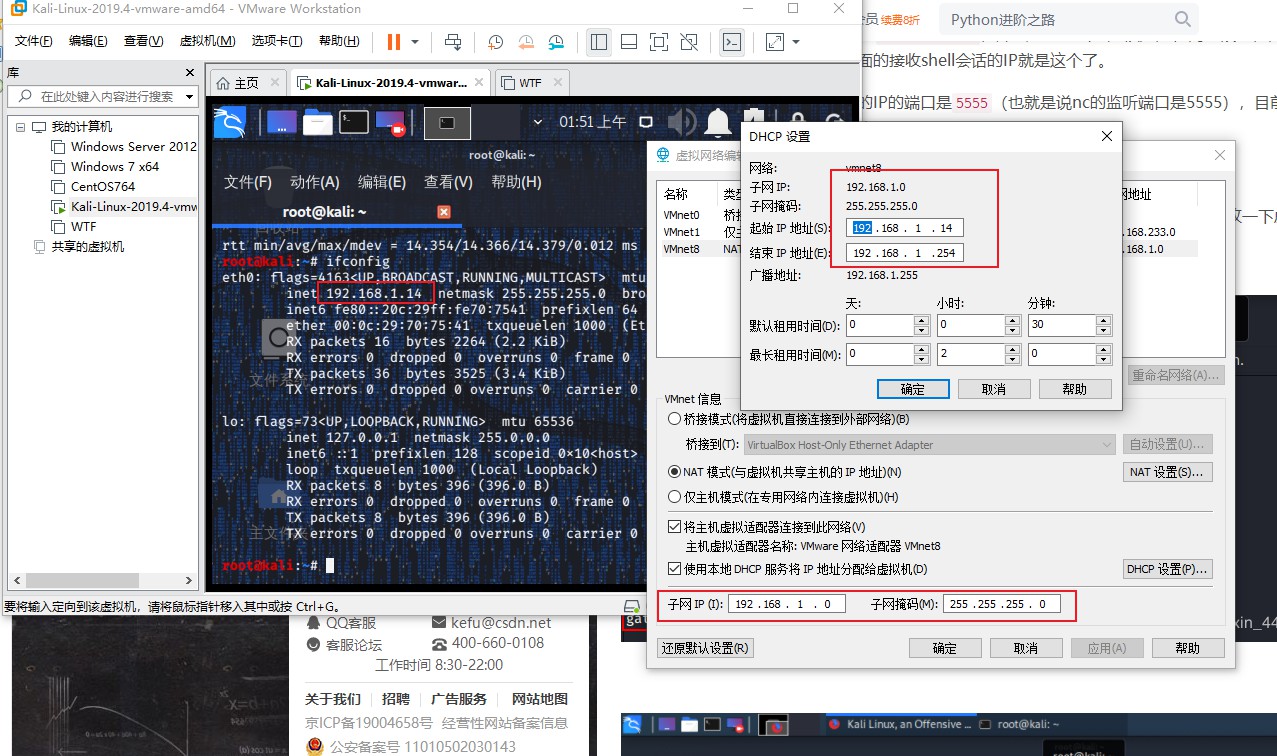Click the 起始 IP 地址 input field
This screenshot has width=1277, height=756.
point(905,227)
